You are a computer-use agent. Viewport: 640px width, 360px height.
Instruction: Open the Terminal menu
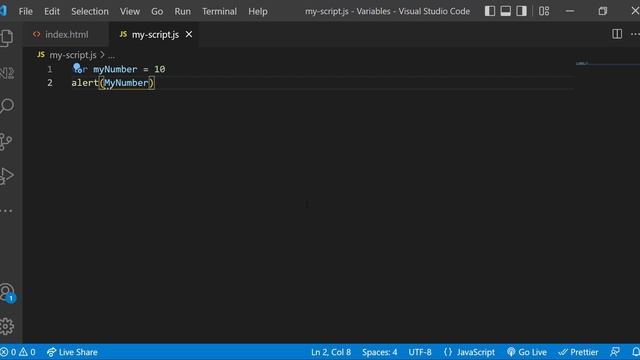[219, 11]
